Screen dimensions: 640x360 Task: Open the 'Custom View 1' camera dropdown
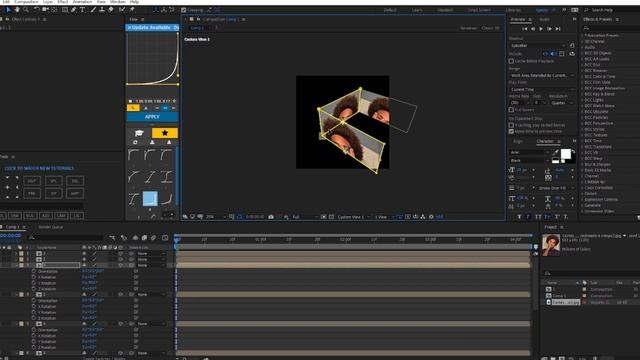(353, 217)
